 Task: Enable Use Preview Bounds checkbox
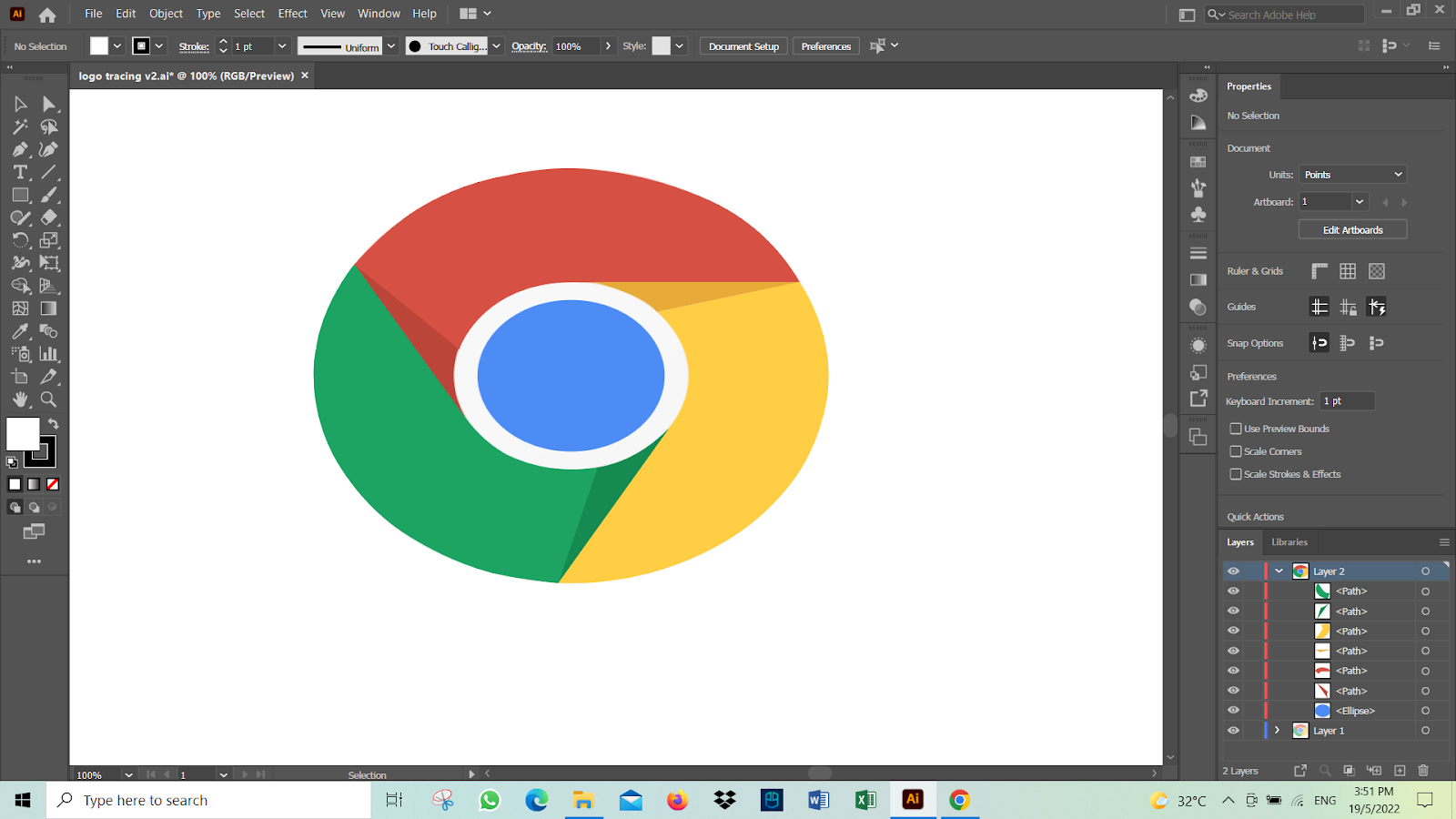click(1236, 429)
